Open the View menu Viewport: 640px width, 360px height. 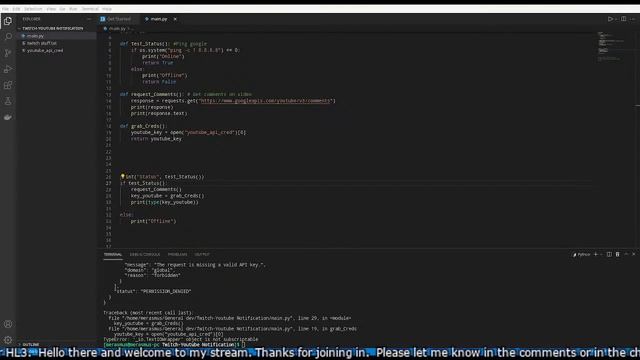point(51,9)
